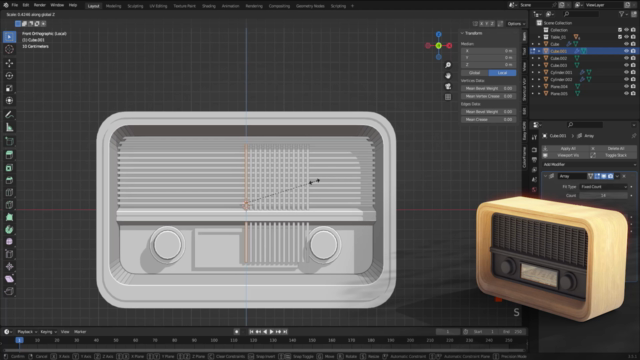
Task: Hide Cube.001 in viewport via eye icon
Action: coord(626,51)
